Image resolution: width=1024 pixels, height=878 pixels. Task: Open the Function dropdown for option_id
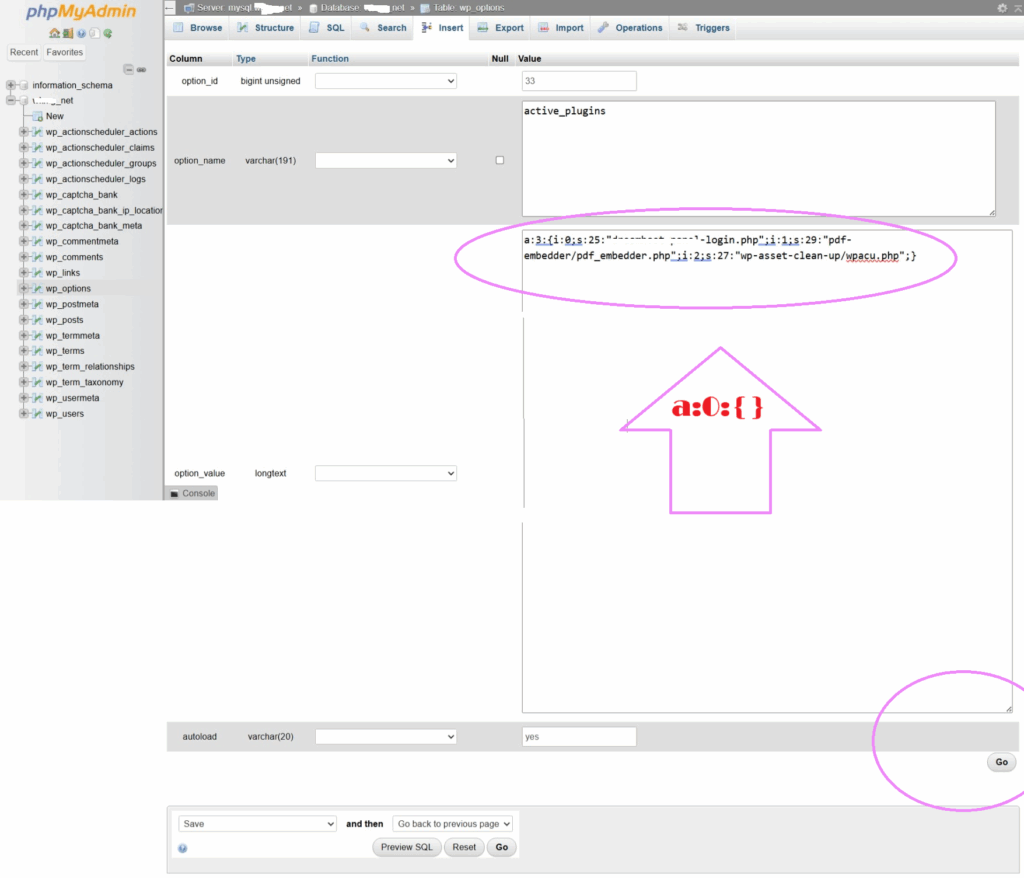tap(385, 81)
